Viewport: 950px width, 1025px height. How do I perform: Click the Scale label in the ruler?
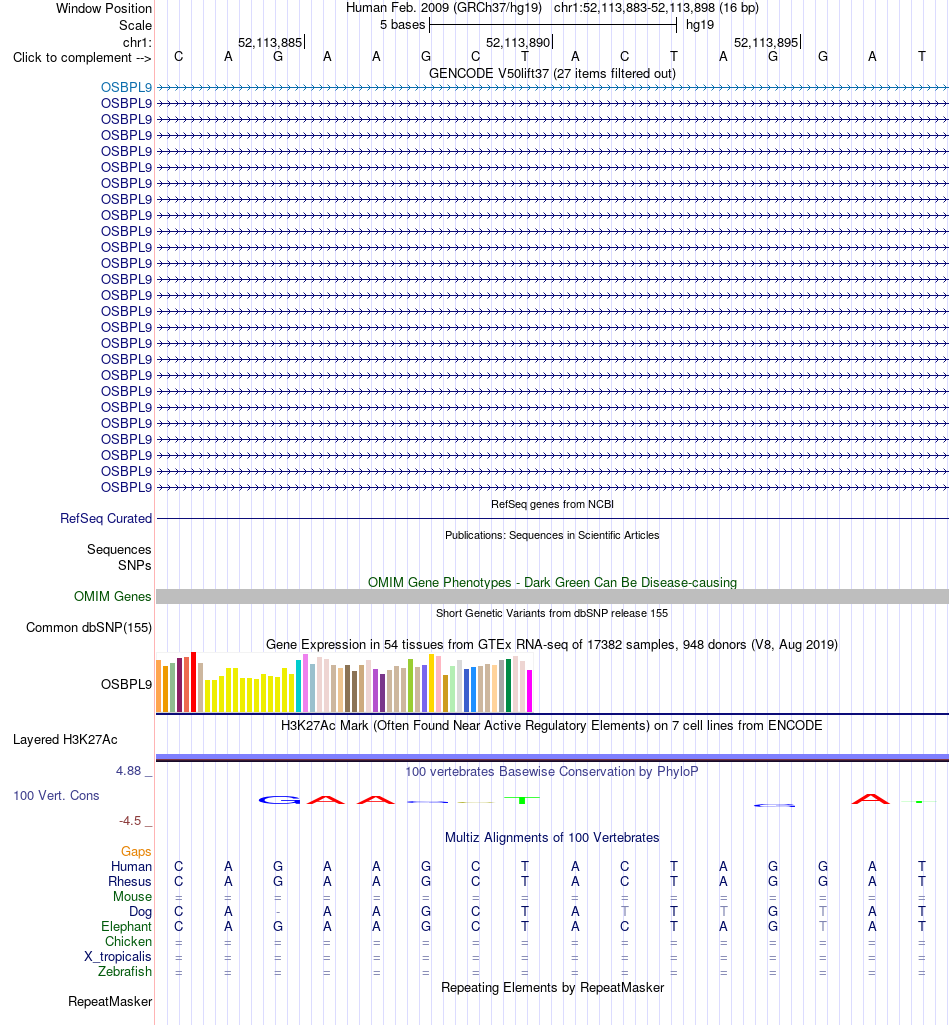coord(135,25)
